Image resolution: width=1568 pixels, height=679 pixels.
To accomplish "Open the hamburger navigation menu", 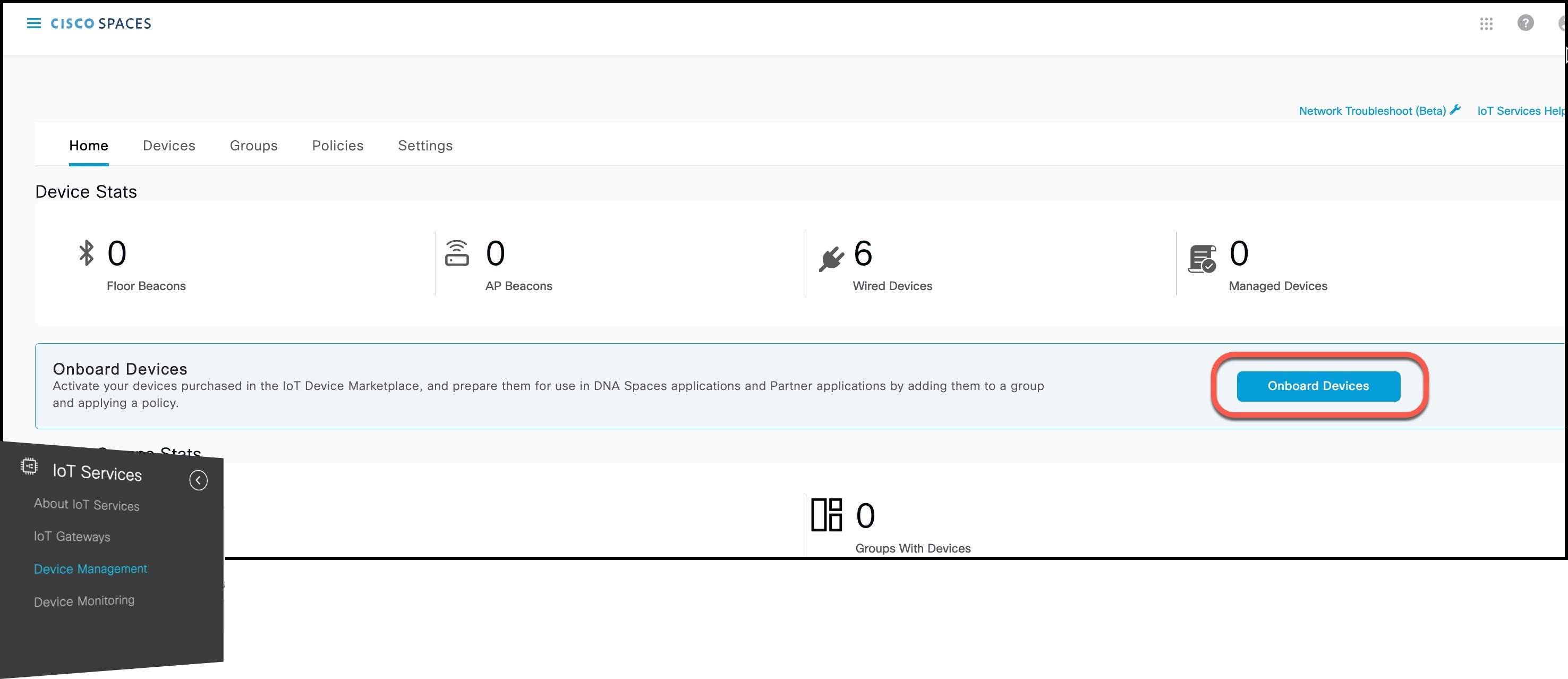I will (x=33, y=23).
